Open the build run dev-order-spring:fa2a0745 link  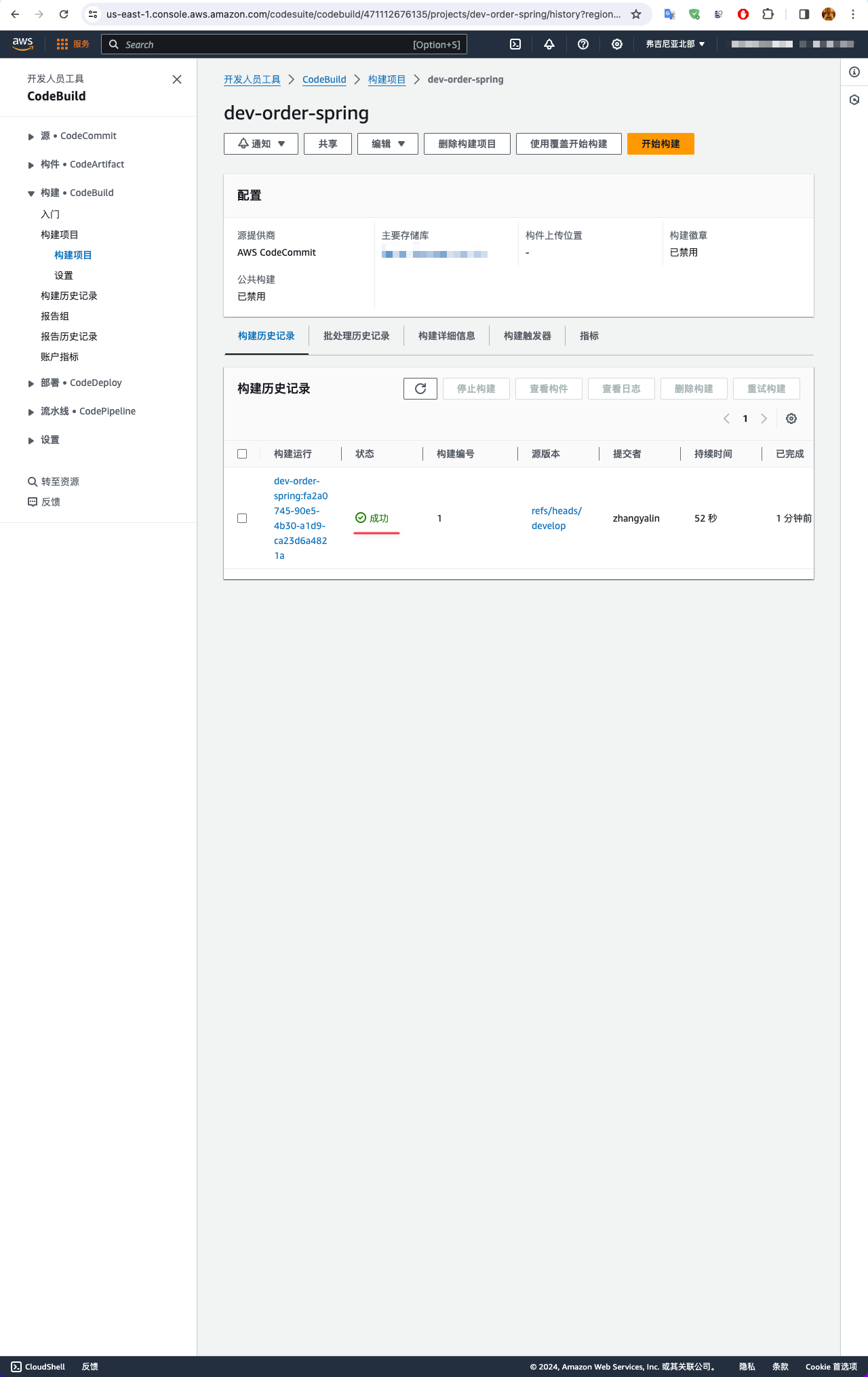[300, 518]
